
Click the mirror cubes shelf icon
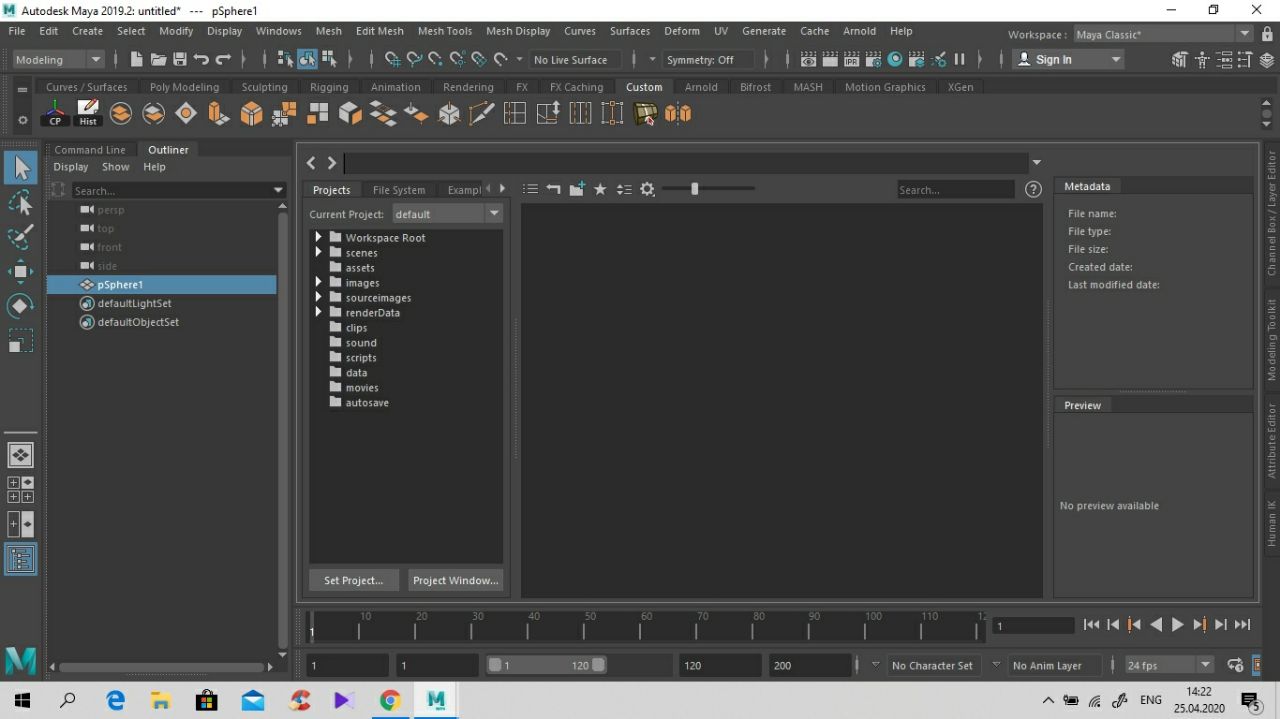pyautogui.click(x=678, y=113)
